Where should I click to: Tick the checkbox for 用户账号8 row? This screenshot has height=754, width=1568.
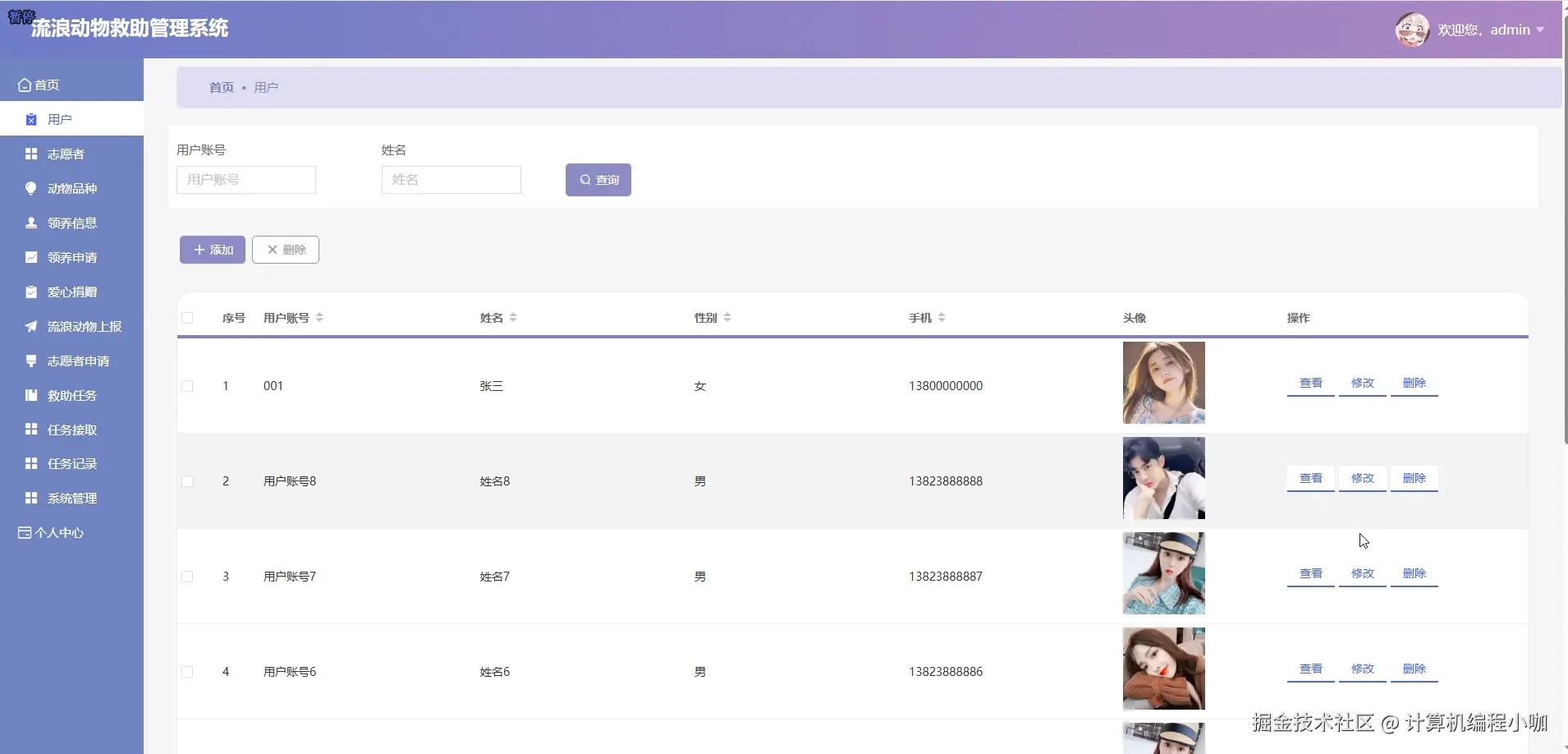click(187, 481)
